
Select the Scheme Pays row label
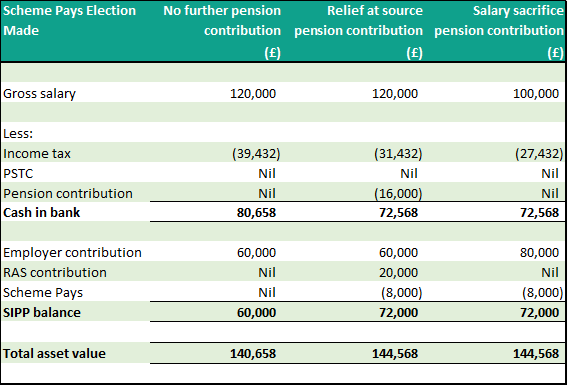click(x=43, y=293)
